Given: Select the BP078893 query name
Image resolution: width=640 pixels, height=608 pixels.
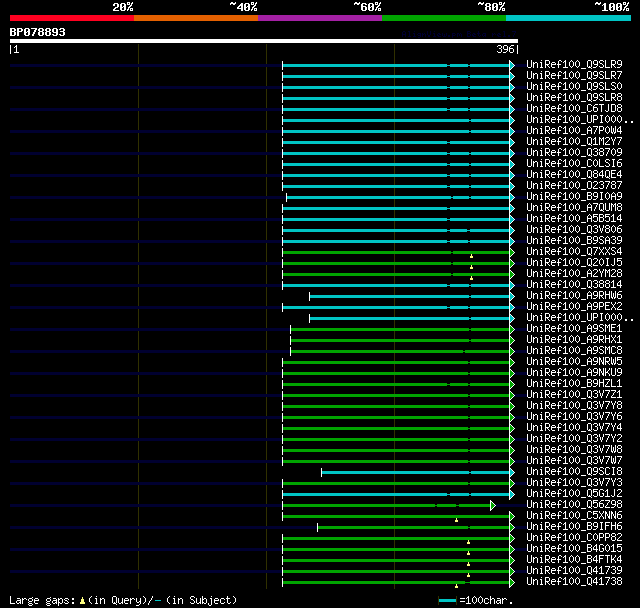Looking at the screenshot, I should 38,32.
